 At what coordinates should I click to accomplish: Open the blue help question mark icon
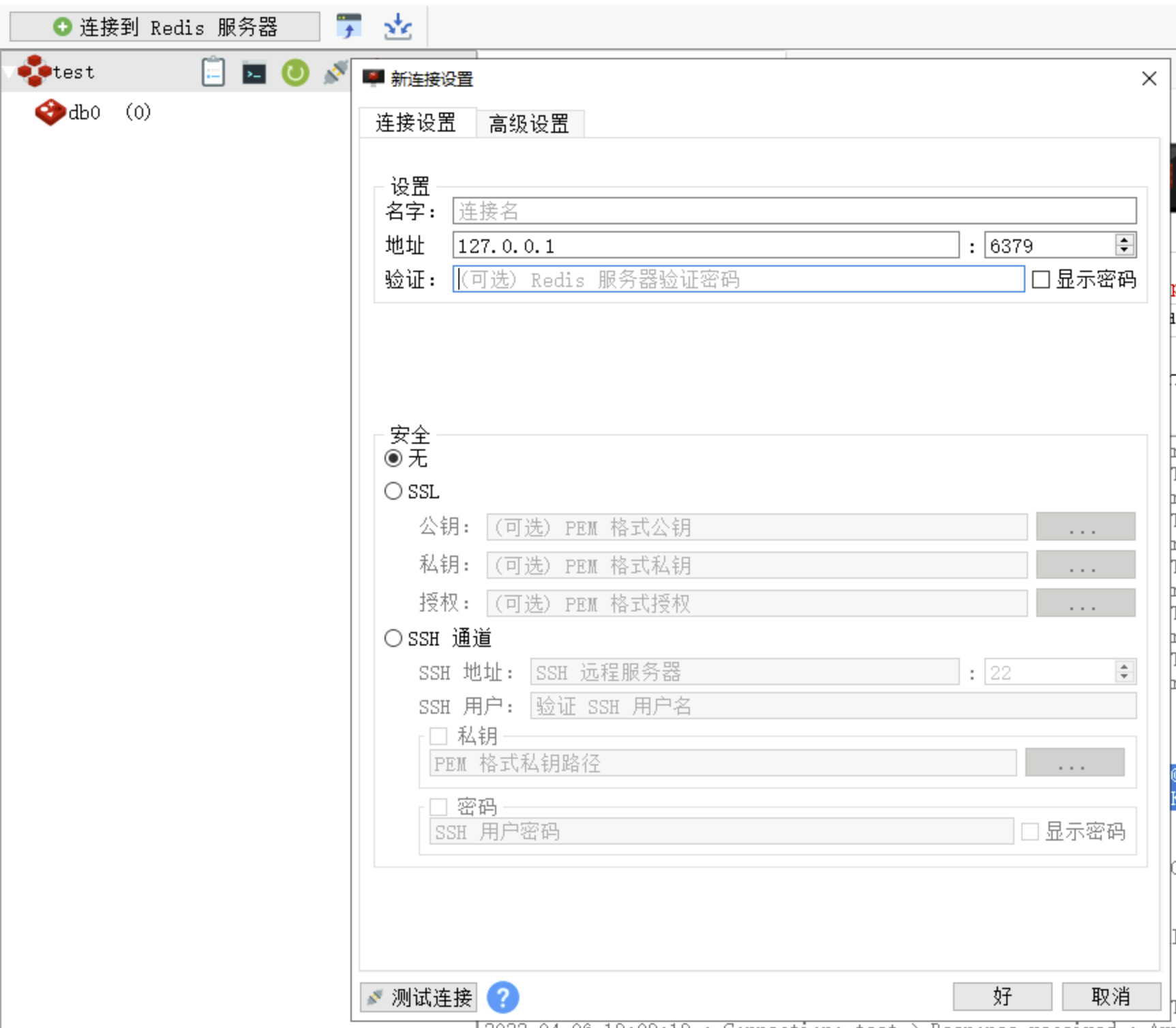point(503,997)
